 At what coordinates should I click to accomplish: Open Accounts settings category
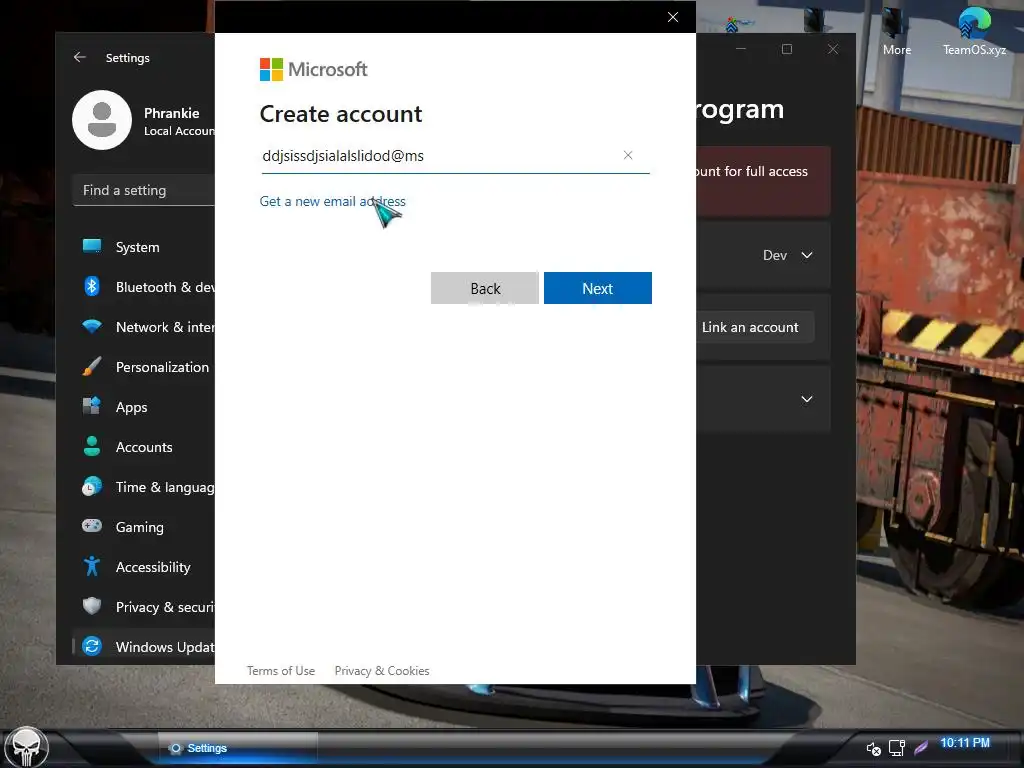pyautogui.click(x=144, y=447)
